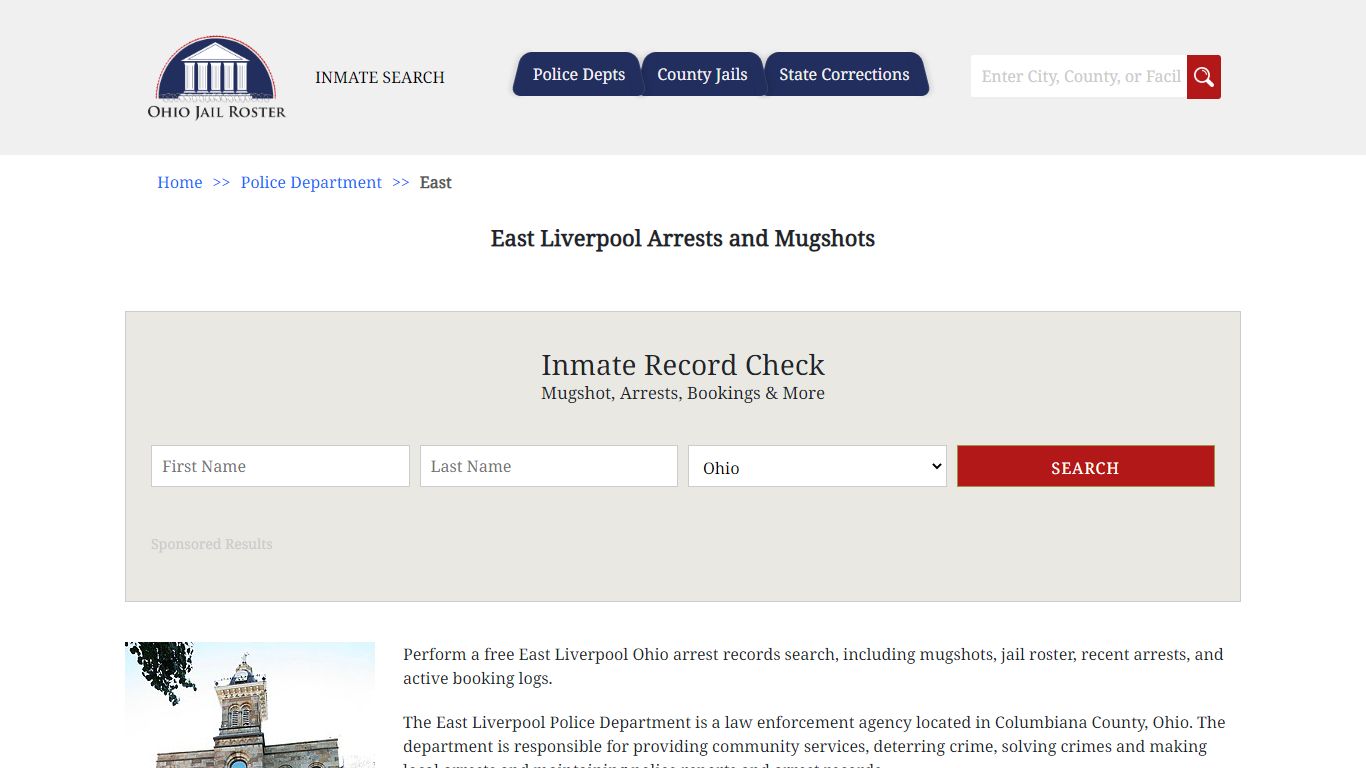Open the County Jails tab

coord(702,74)
